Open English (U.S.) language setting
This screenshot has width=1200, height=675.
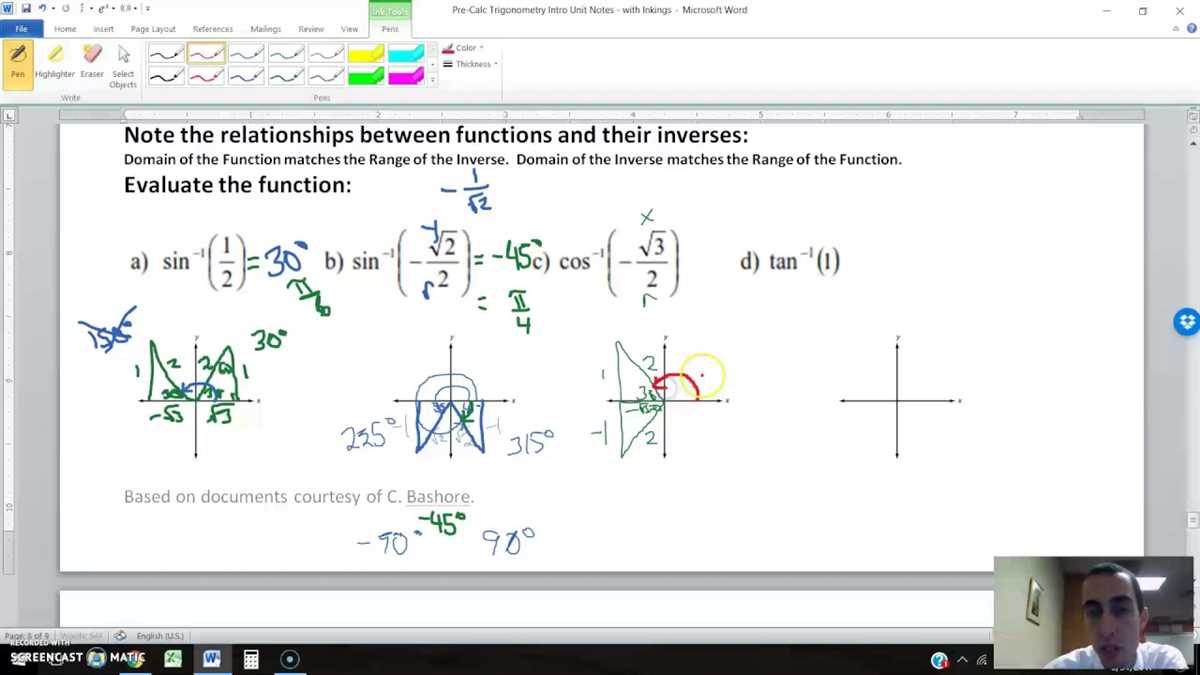[160, 636]
